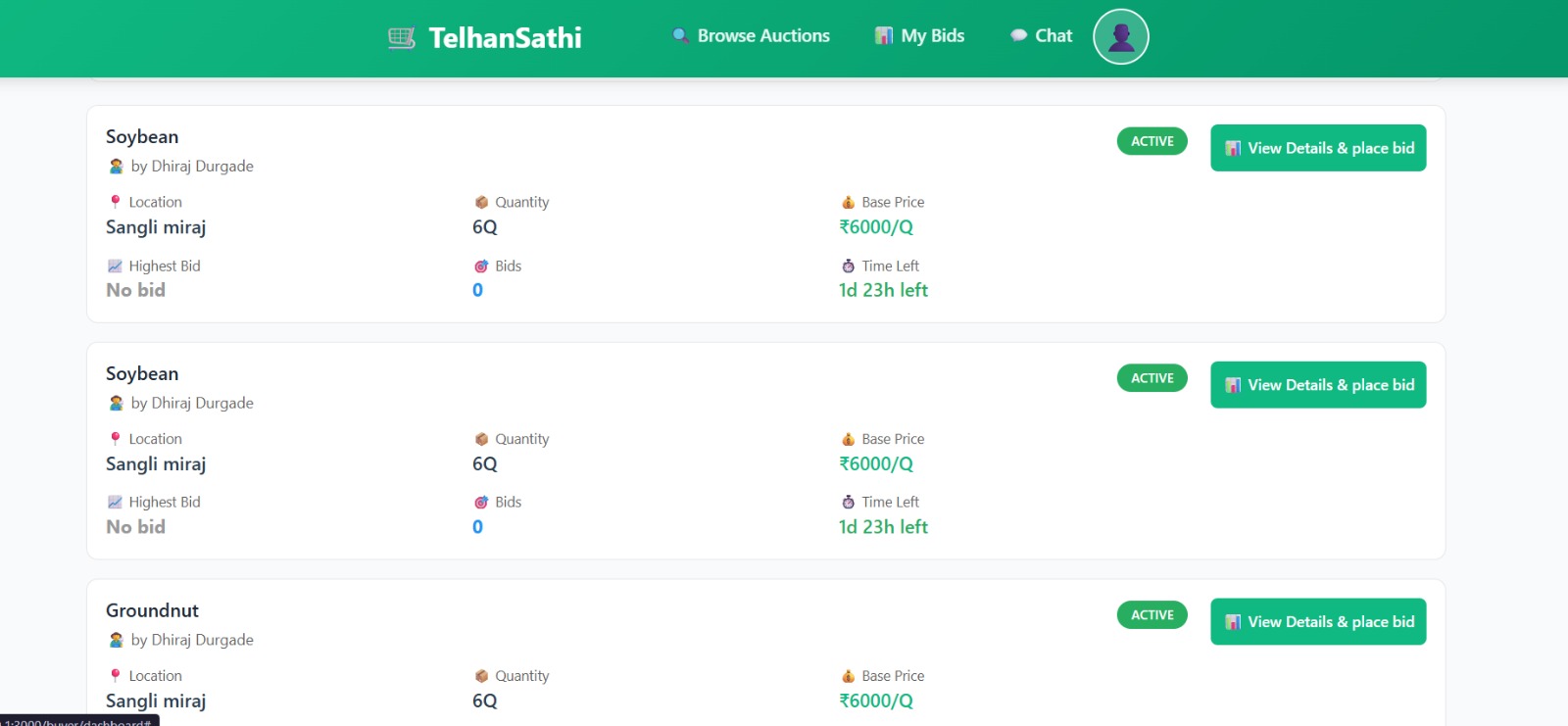Click the chart icon beside Highest Bid label

point(115,266)
